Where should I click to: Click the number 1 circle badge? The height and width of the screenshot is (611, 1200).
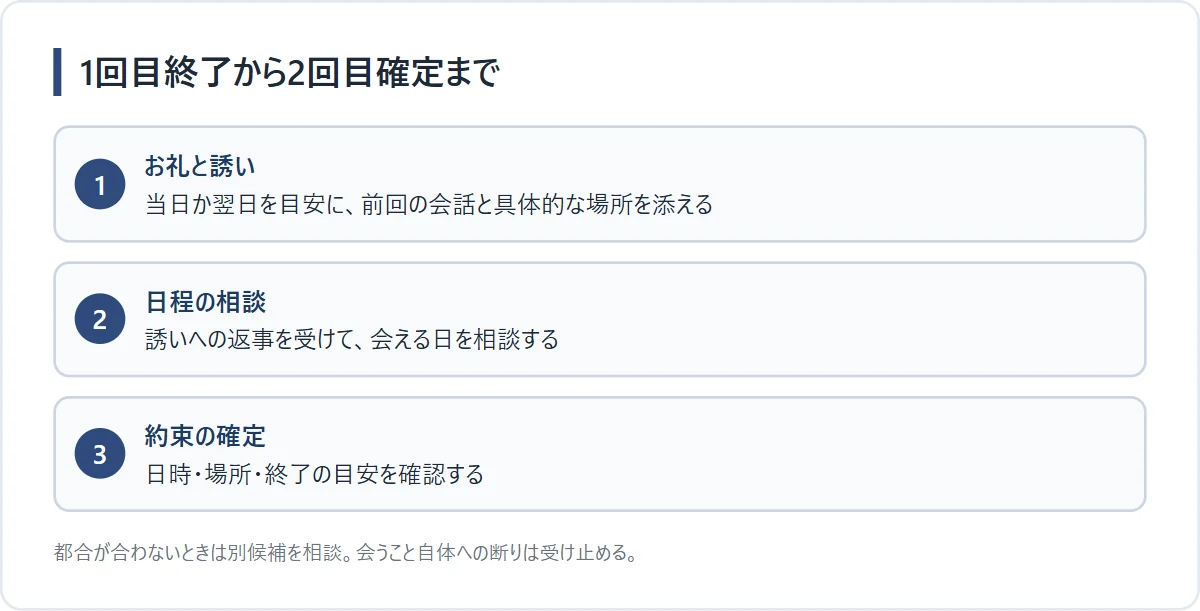(x=99, y=184)
